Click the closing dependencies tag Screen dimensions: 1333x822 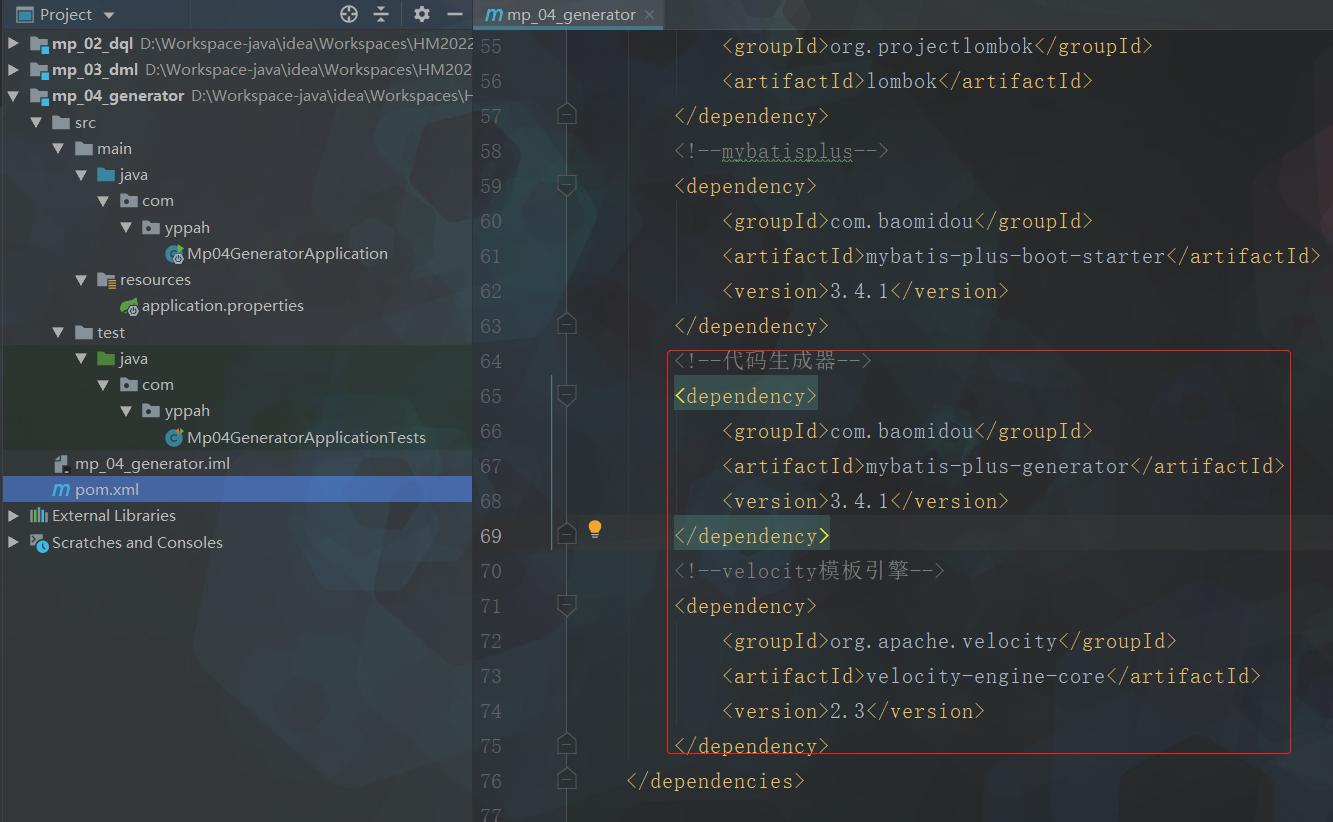click(x=715, y=781)
